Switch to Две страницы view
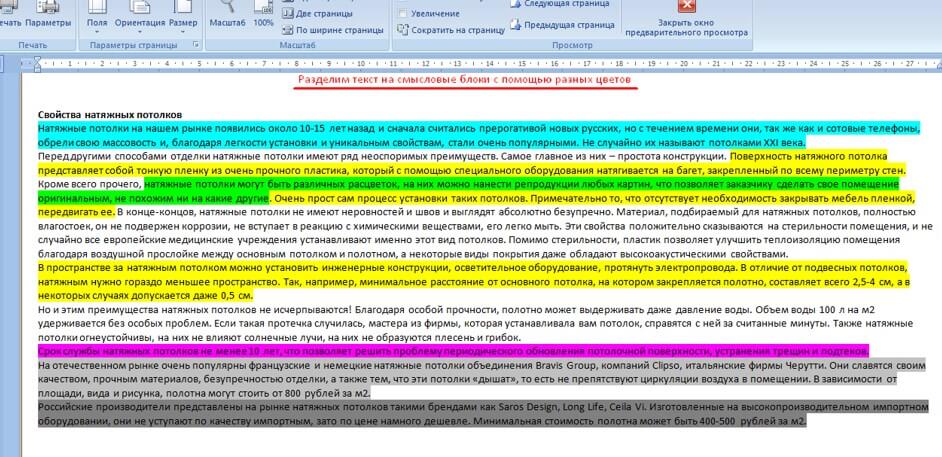The width and height of the screenshot is (942, 457). pos(323,14)
